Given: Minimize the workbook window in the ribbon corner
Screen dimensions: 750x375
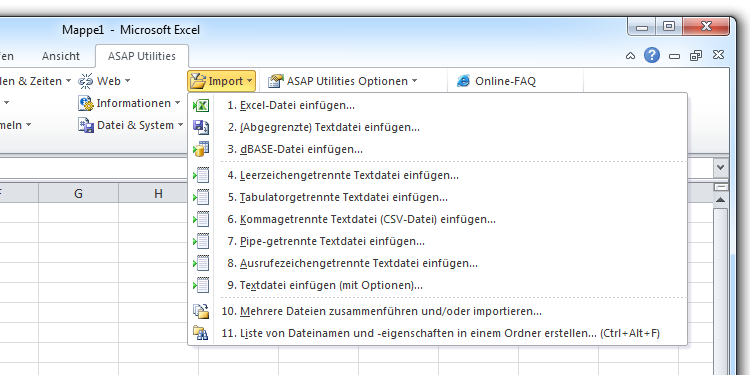Looking at the screenshot, I should pos(674,56).
